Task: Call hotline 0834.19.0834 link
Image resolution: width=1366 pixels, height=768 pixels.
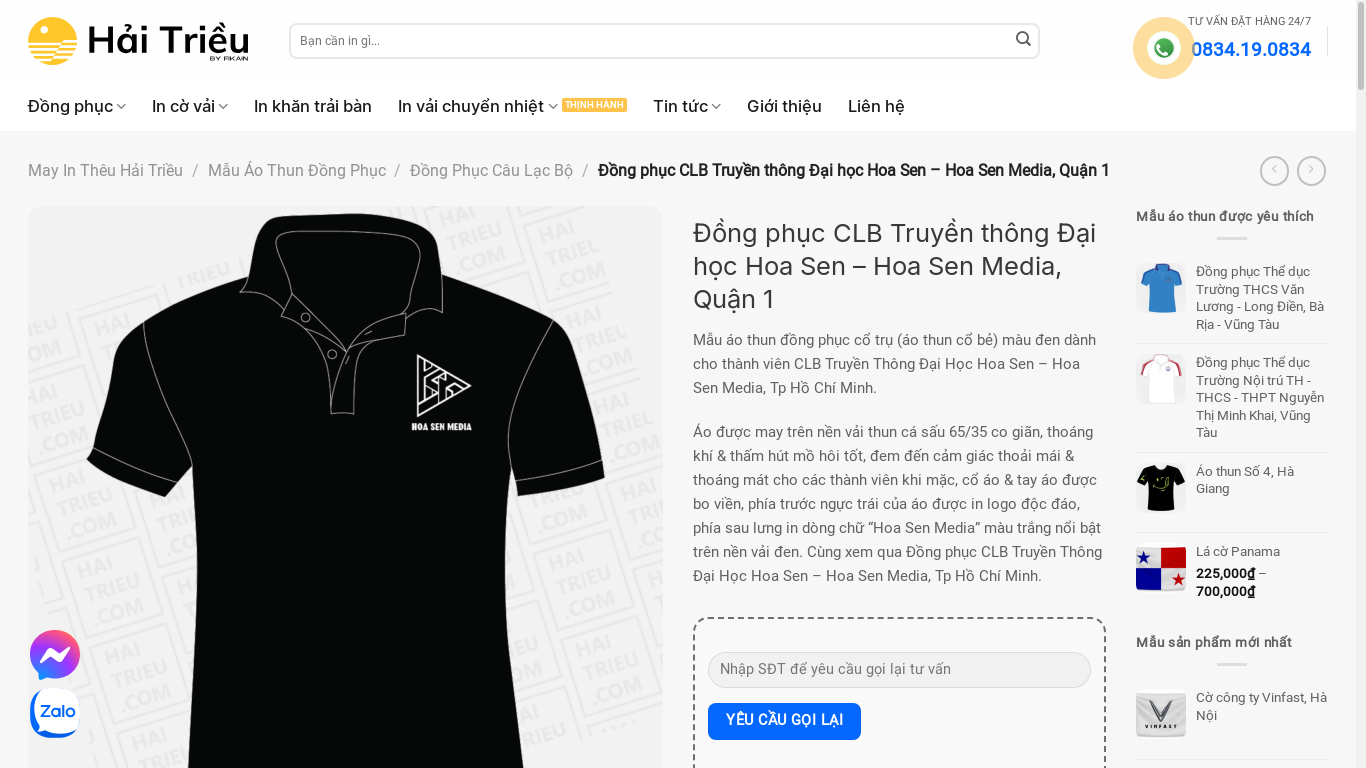Action: point(1251,49)
